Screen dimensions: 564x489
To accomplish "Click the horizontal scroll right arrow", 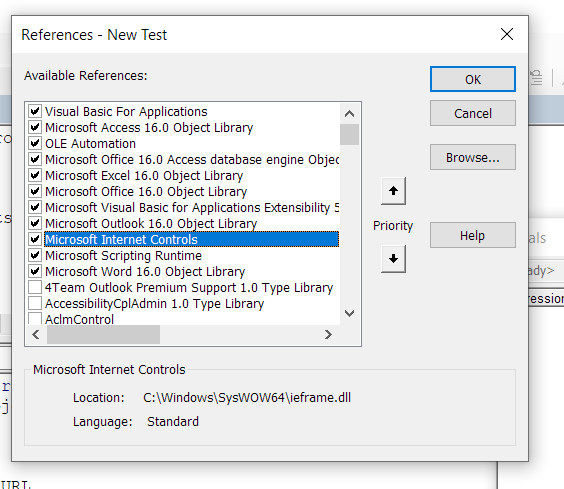I will 328,335.
